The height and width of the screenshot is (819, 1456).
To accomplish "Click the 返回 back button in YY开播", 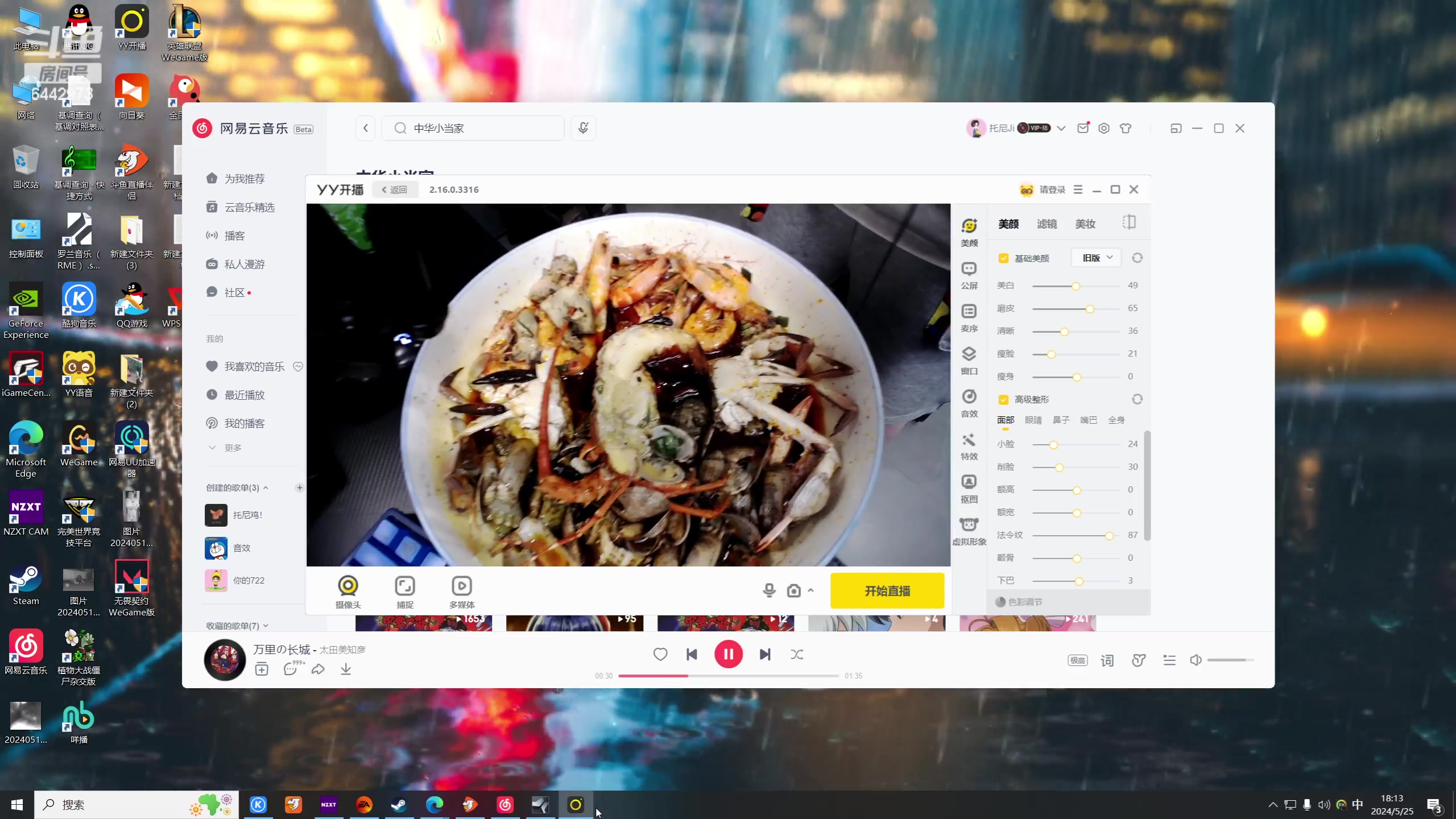I will coord(395,190).
